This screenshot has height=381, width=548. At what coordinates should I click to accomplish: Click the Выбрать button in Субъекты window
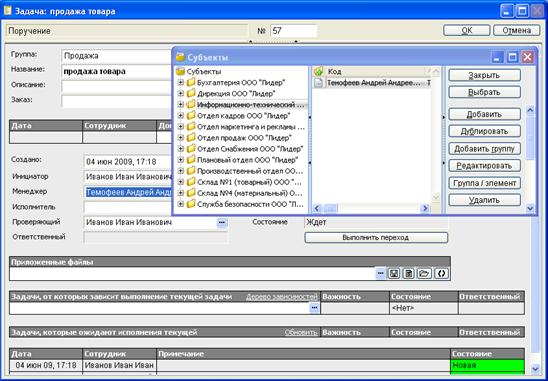(x=484, y=92)
